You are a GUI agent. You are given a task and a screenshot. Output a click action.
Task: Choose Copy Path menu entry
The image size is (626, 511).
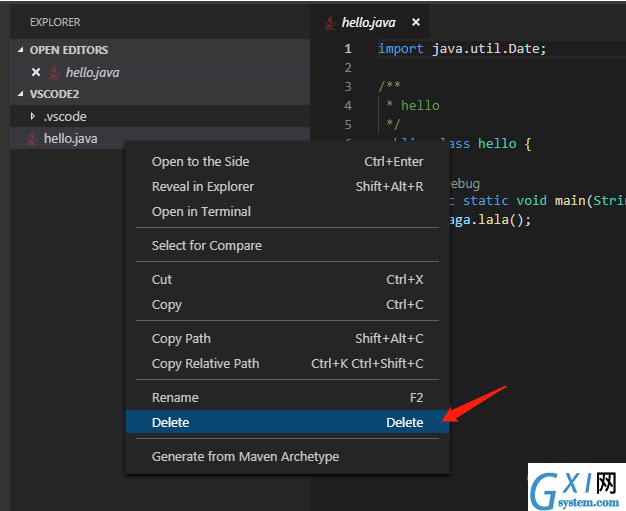287,339
